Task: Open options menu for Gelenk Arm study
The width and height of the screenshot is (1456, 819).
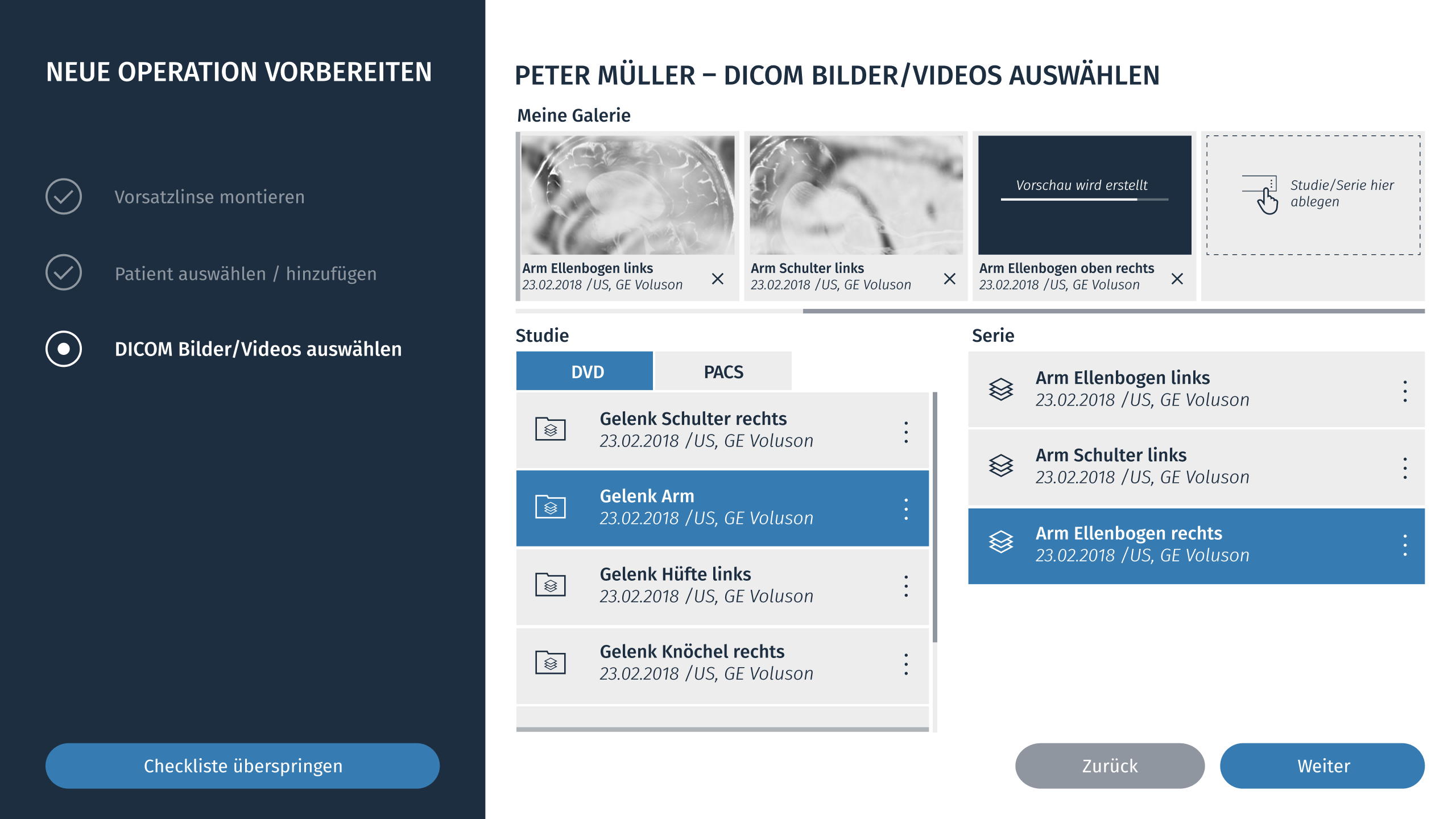Action: tap(906, 509)
